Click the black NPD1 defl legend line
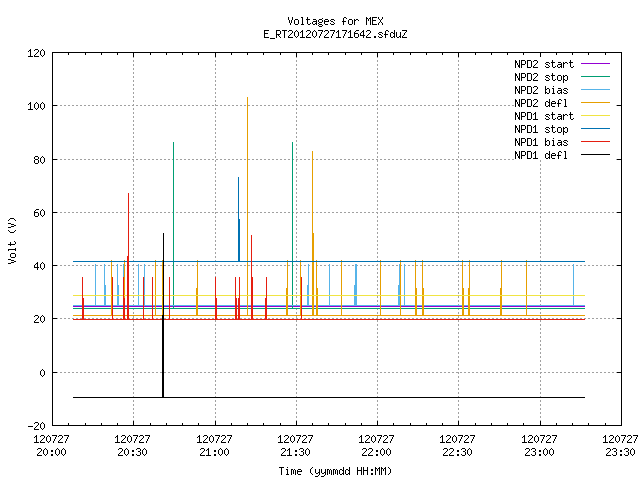The width and height of the screenshot is (640, 480). click(595, 155)
